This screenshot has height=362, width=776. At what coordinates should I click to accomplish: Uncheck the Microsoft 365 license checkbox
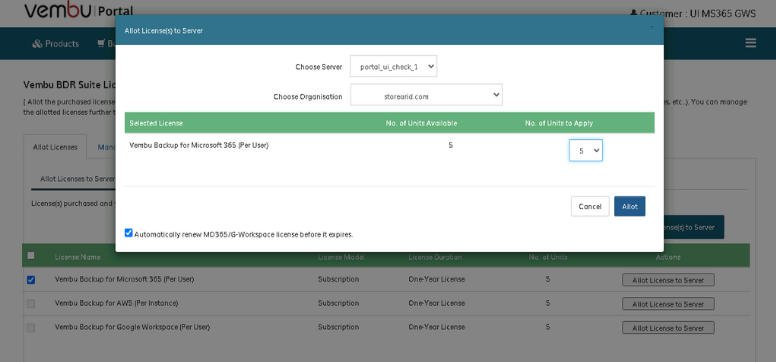(x=31, y=280)
